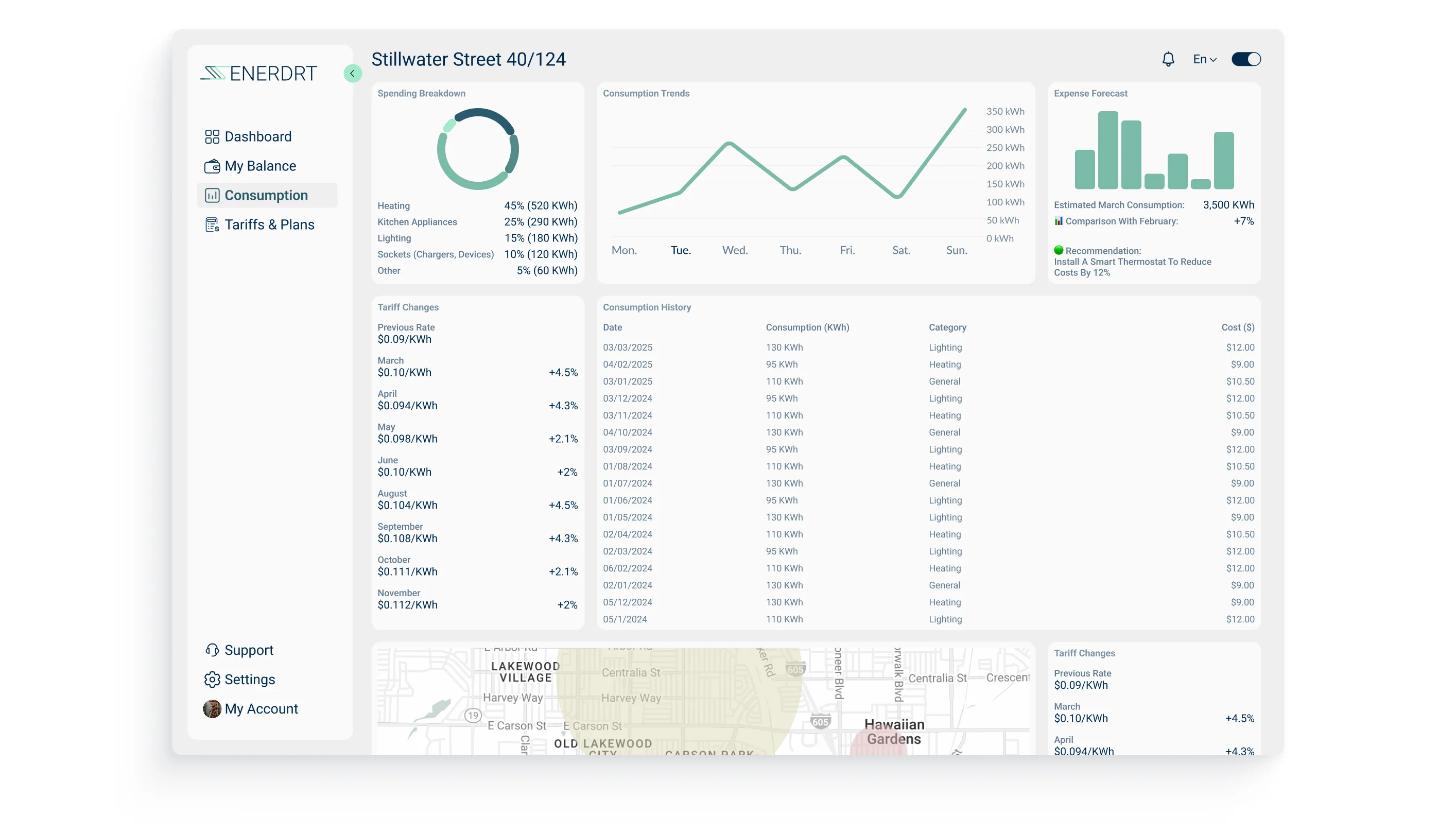Click the +7% February comparison value

coord(1243,221)
